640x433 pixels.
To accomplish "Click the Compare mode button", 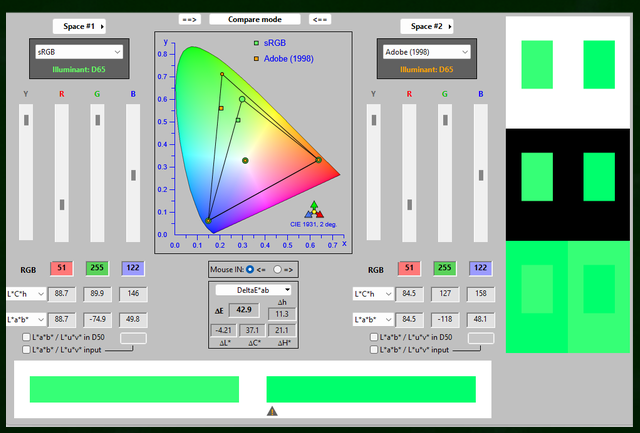I will [255, 19].
